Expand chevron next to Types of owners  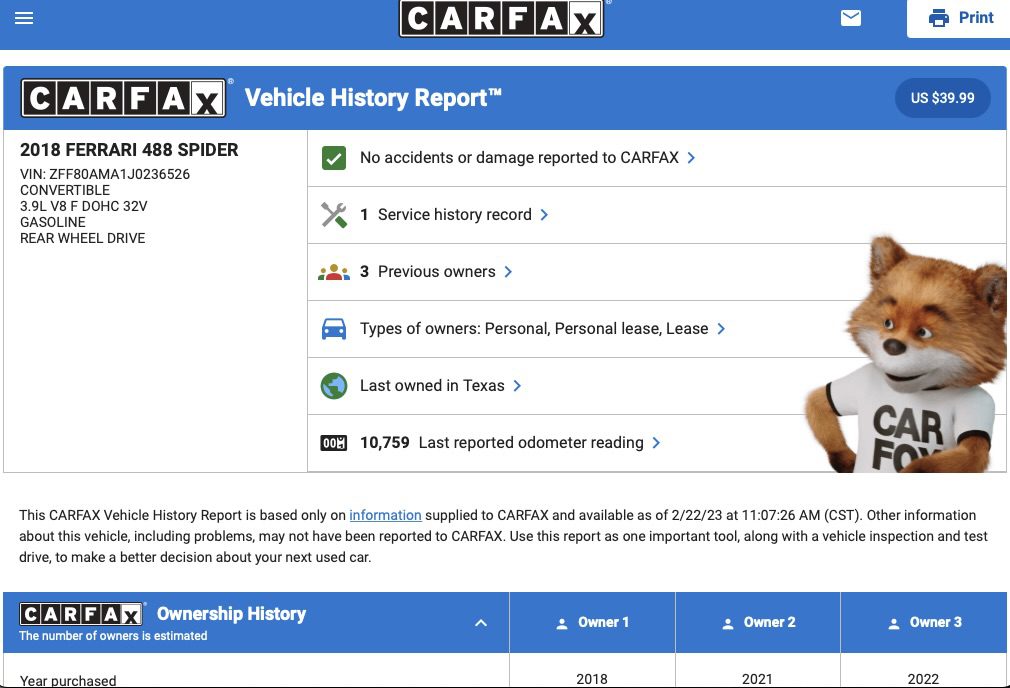coord(721,329)
